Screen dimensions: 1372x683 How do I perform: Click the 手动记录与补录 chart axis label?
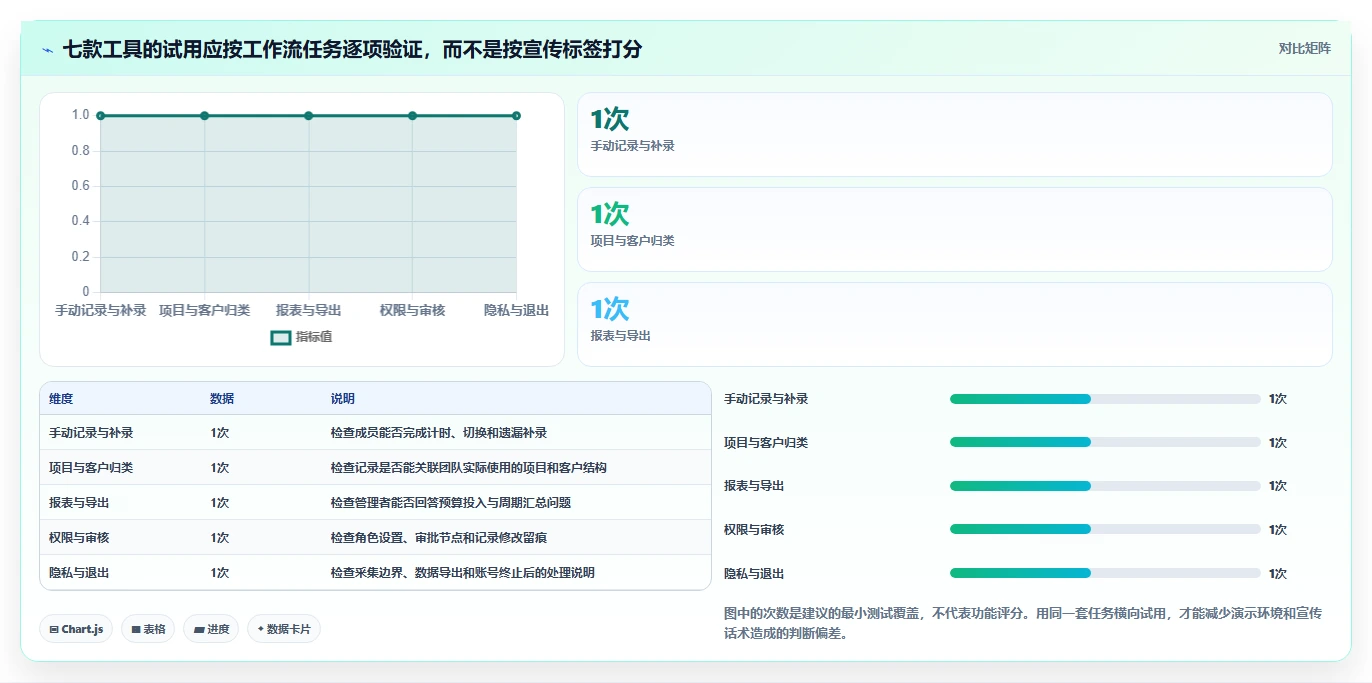coord(100,311)
